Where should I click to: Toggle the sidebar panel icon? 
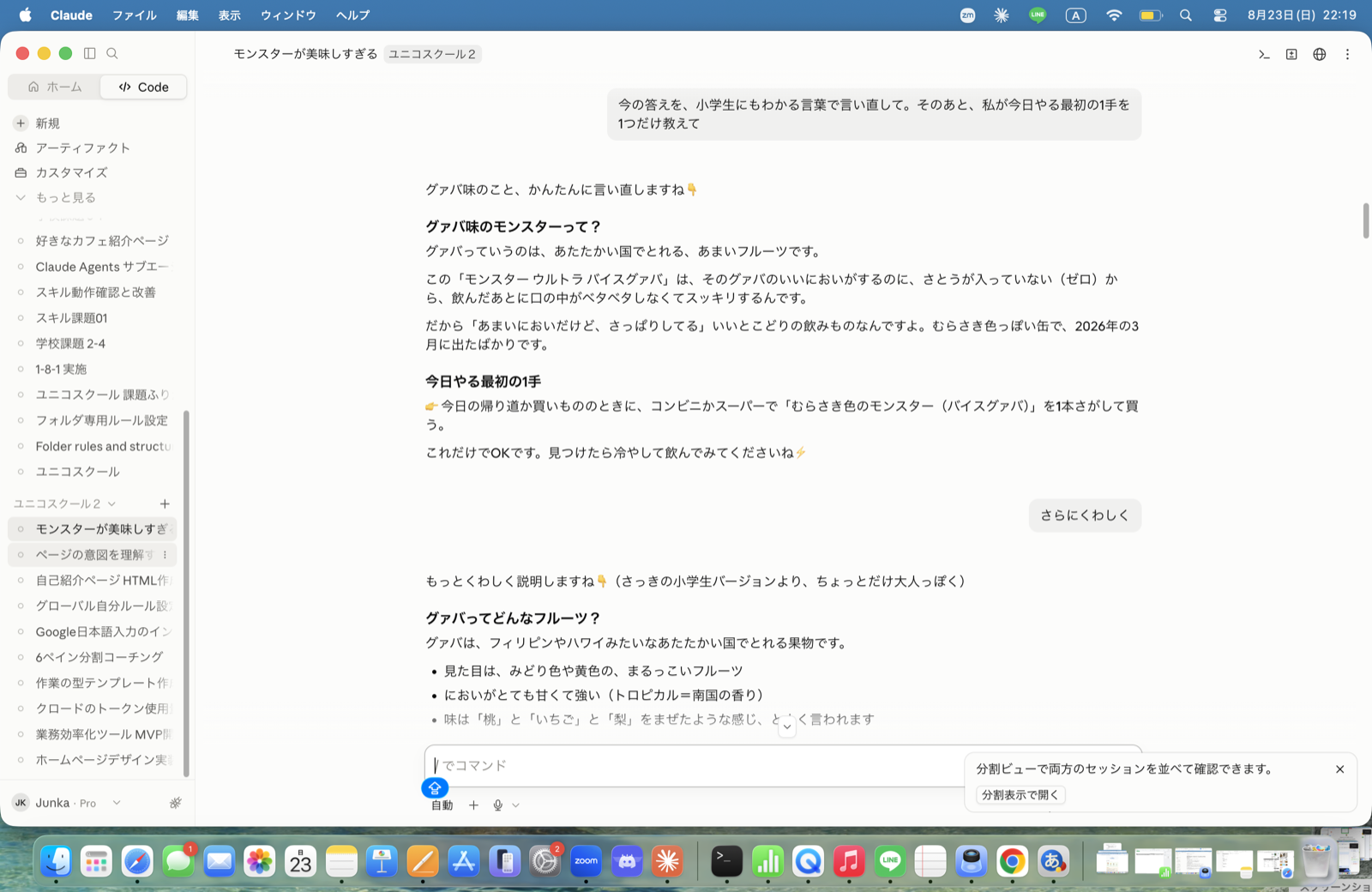click(x=89, y=53)
